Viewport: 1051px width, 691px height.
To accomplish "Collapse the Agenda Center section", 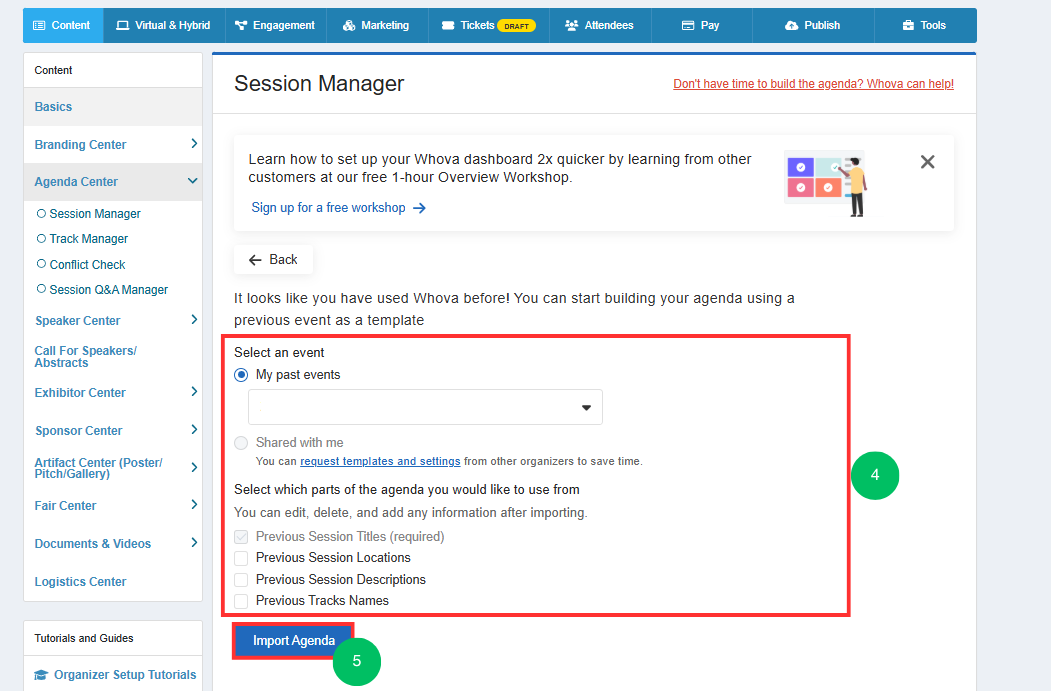I will click(192, 181).
